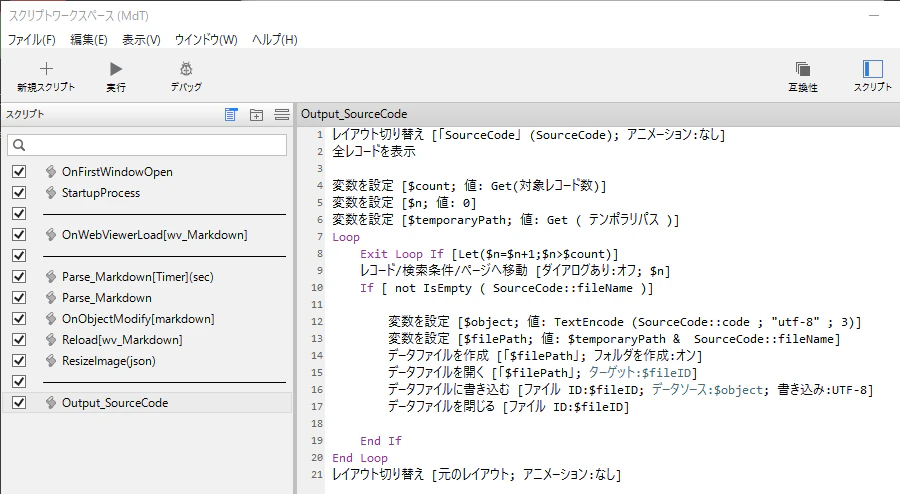
Task: Open the ファイル(F) menu
Action: [32, 40]
